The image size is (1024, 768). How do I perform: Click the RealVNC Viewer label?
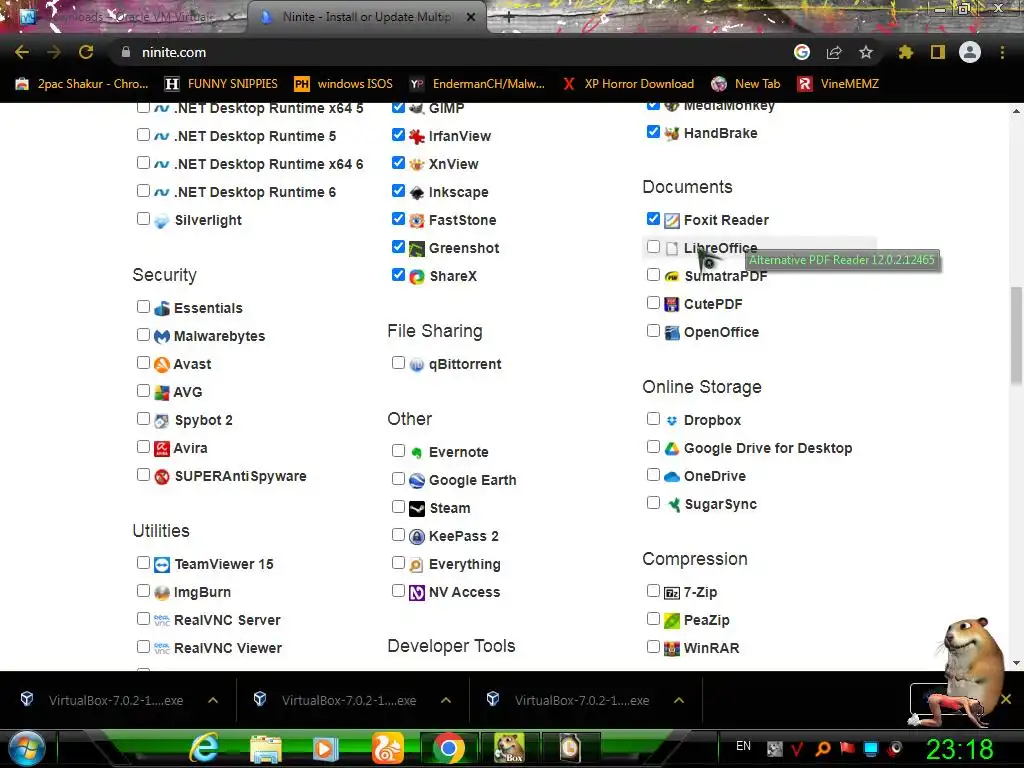pos(228,648)
